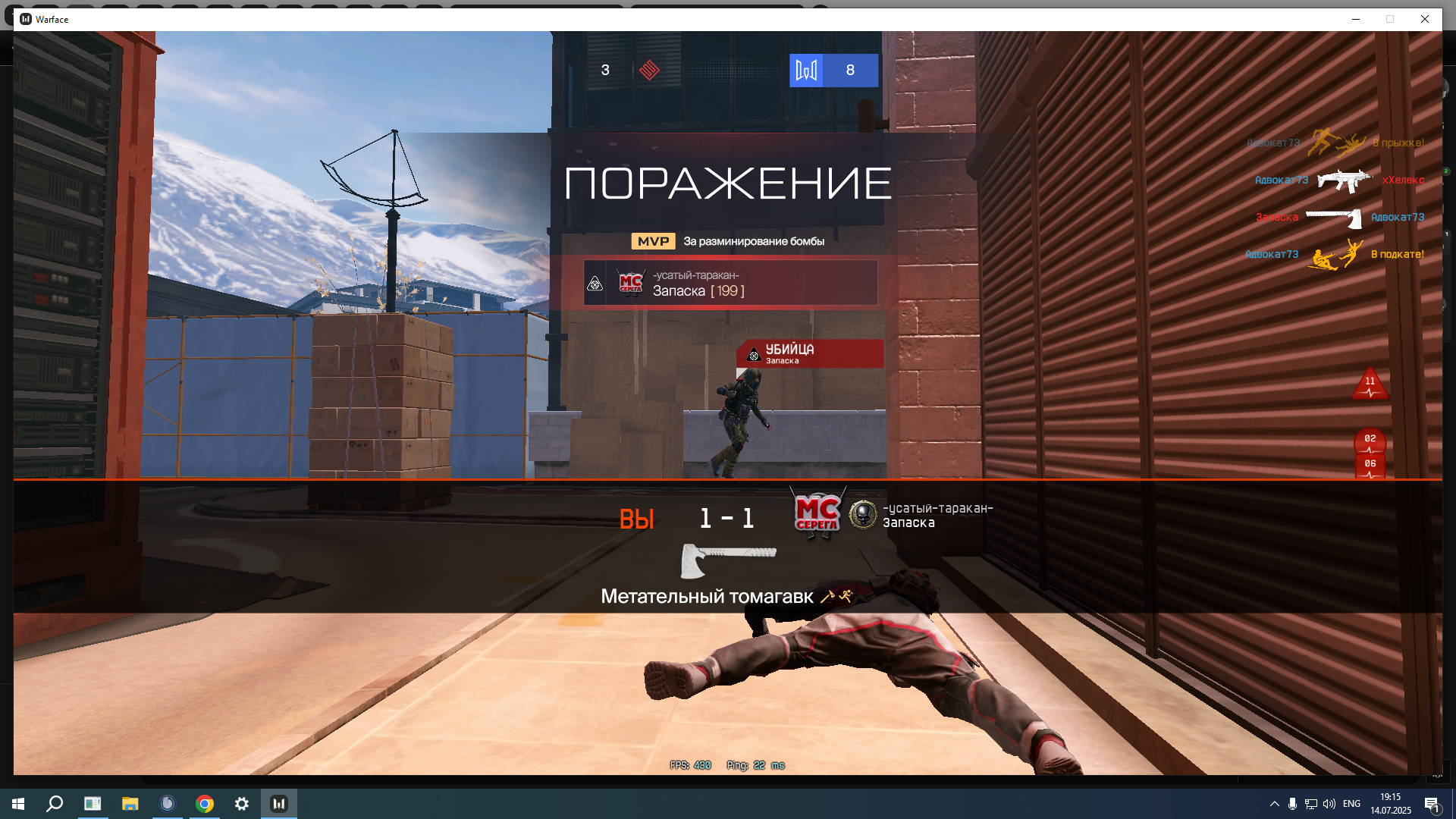Click killfeed name хХелекс

coord(1403,180)
